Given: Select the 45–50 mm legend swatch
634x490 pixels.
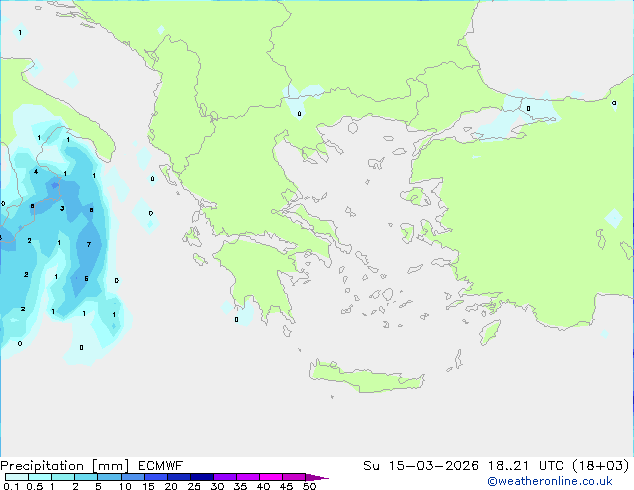Looking at the screenshot, I should (x=294, y=477).
